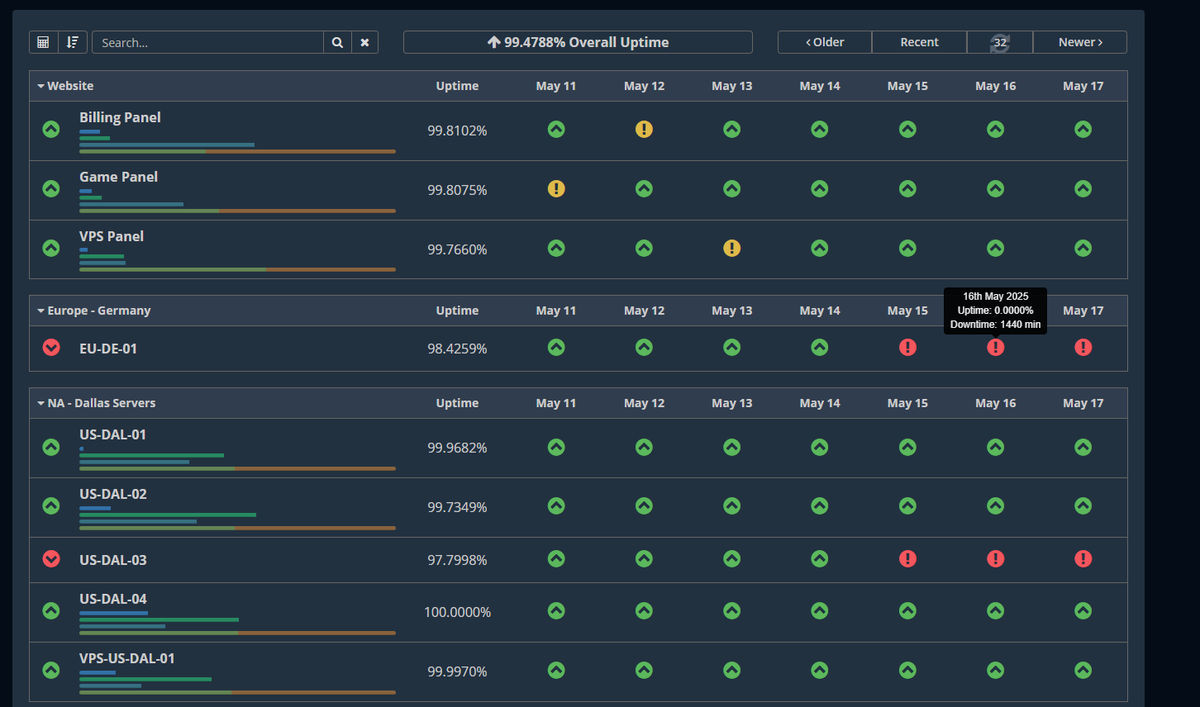Click the 100.0000% uptime value

click(457, 611)
